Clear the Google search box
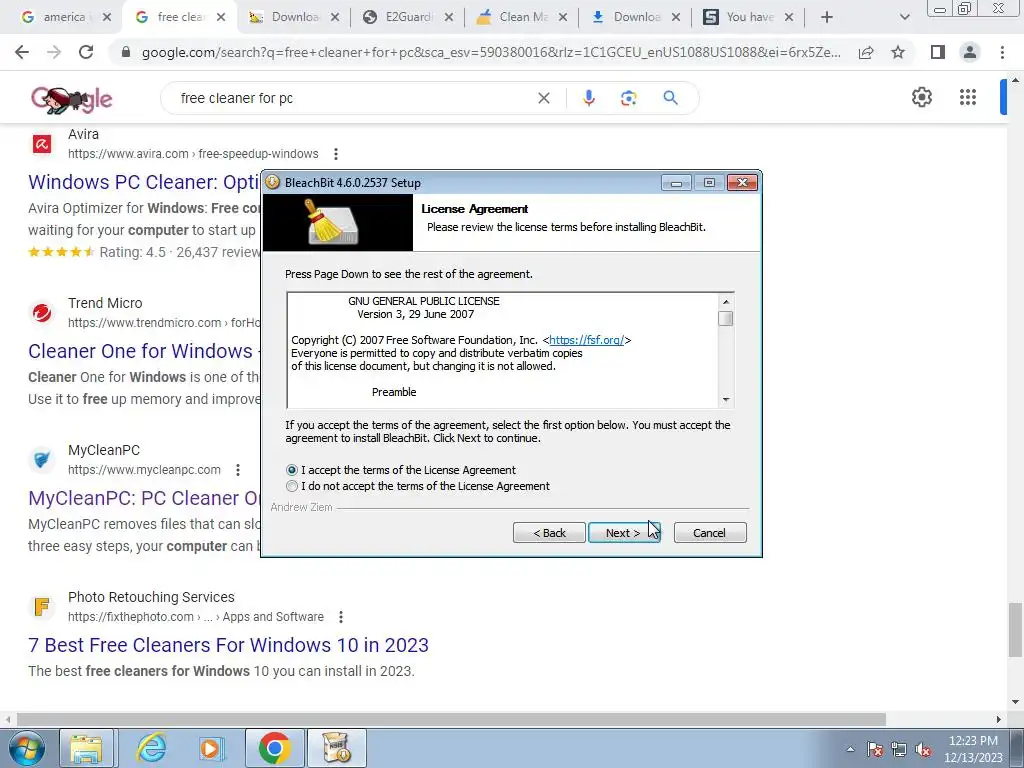The image size is (1024, 768). [x=543, y=98]
